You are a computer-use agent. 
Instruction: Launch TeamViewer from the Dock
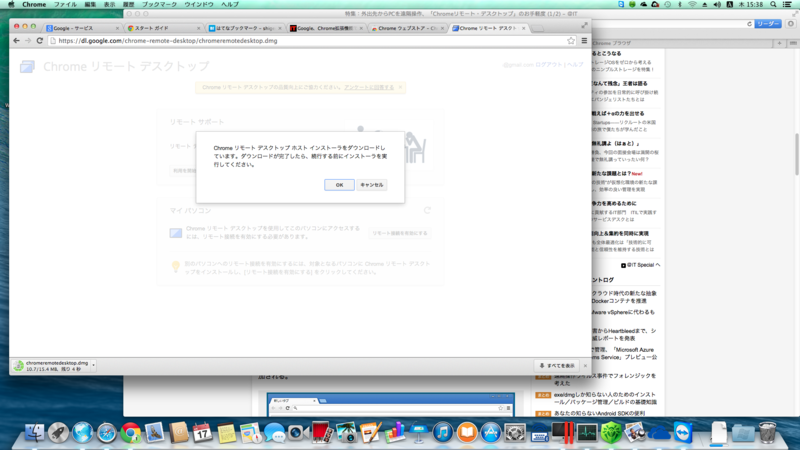click(683, 433)
